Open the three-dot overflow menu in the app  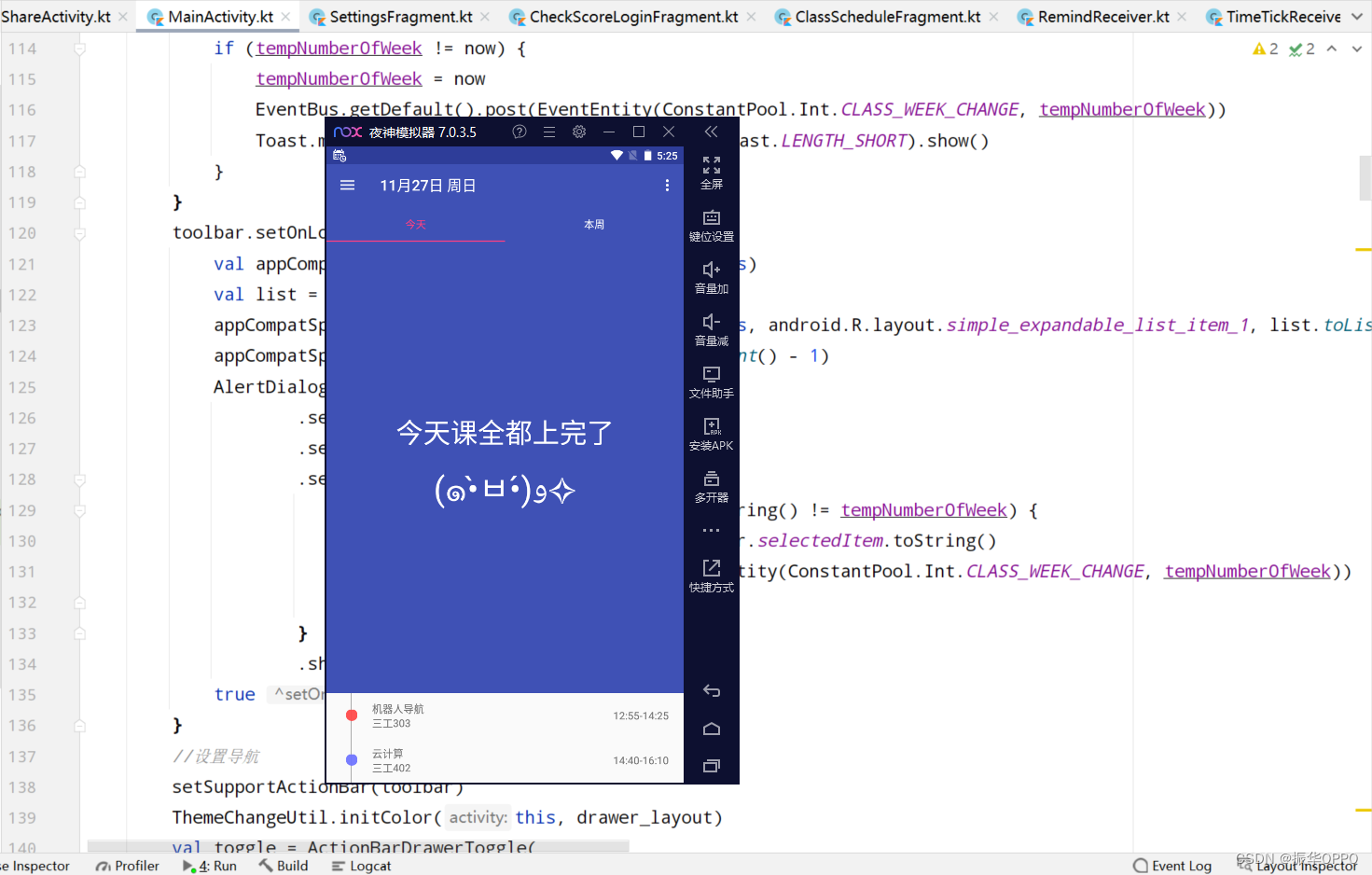(x=667, y=186)
